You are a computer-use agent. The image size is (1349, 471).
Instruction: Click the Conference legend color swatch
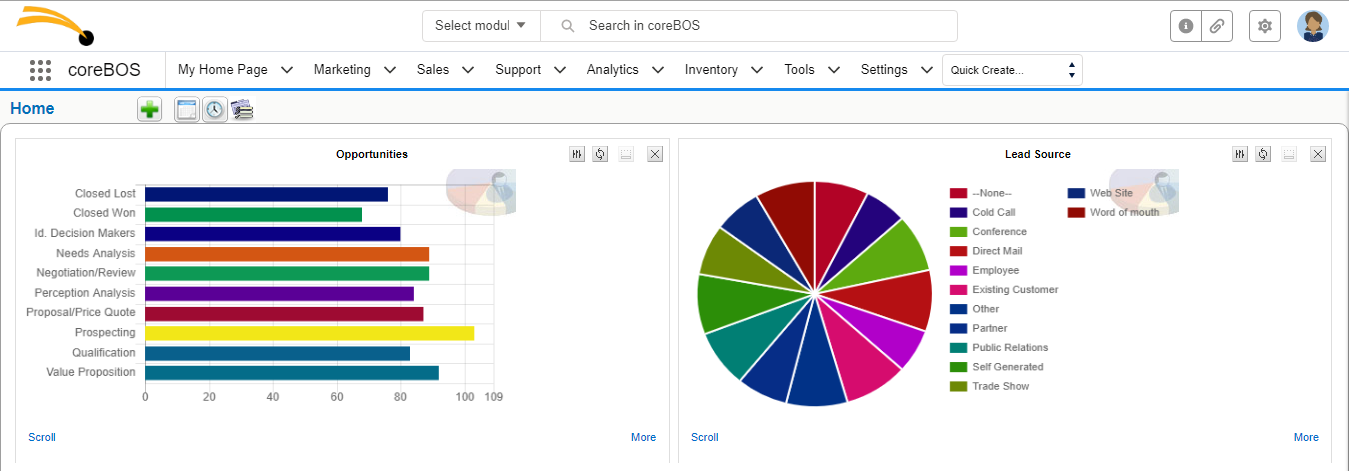(958, 232)
